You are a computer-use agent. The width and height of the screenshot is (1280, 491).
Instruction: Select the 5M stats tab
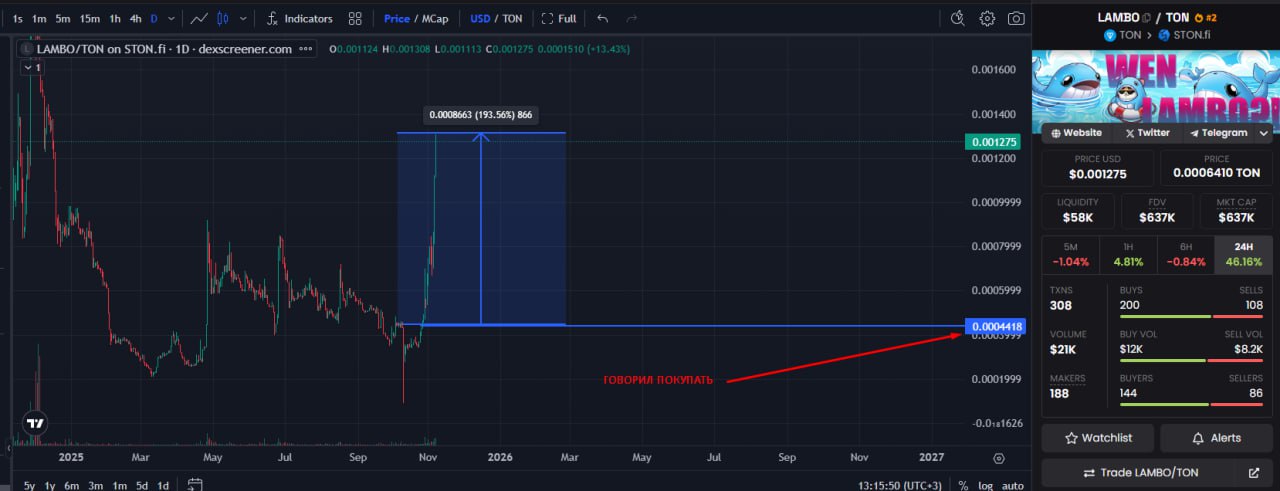click(x=1070, y=255)
